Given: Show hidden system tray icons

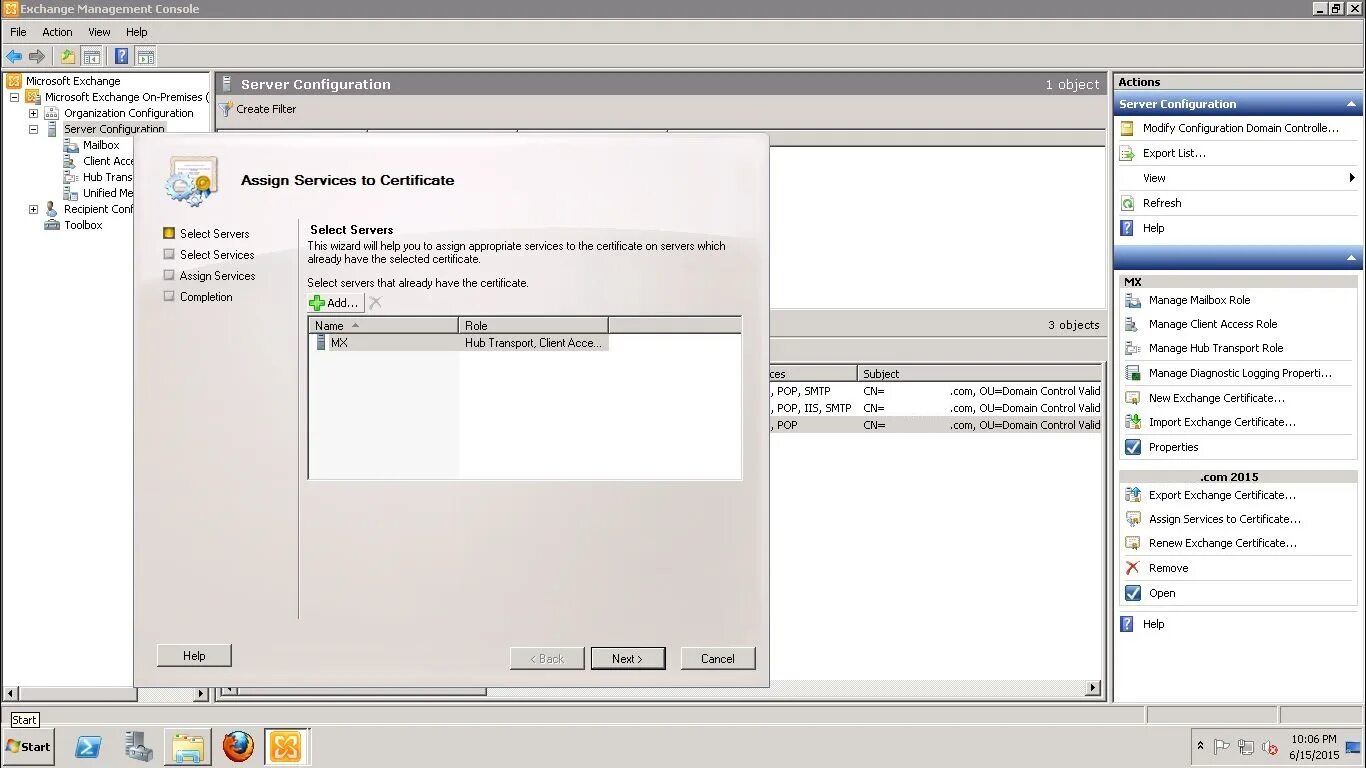Looking at the screenshot, I should (x=1200, y=746).
